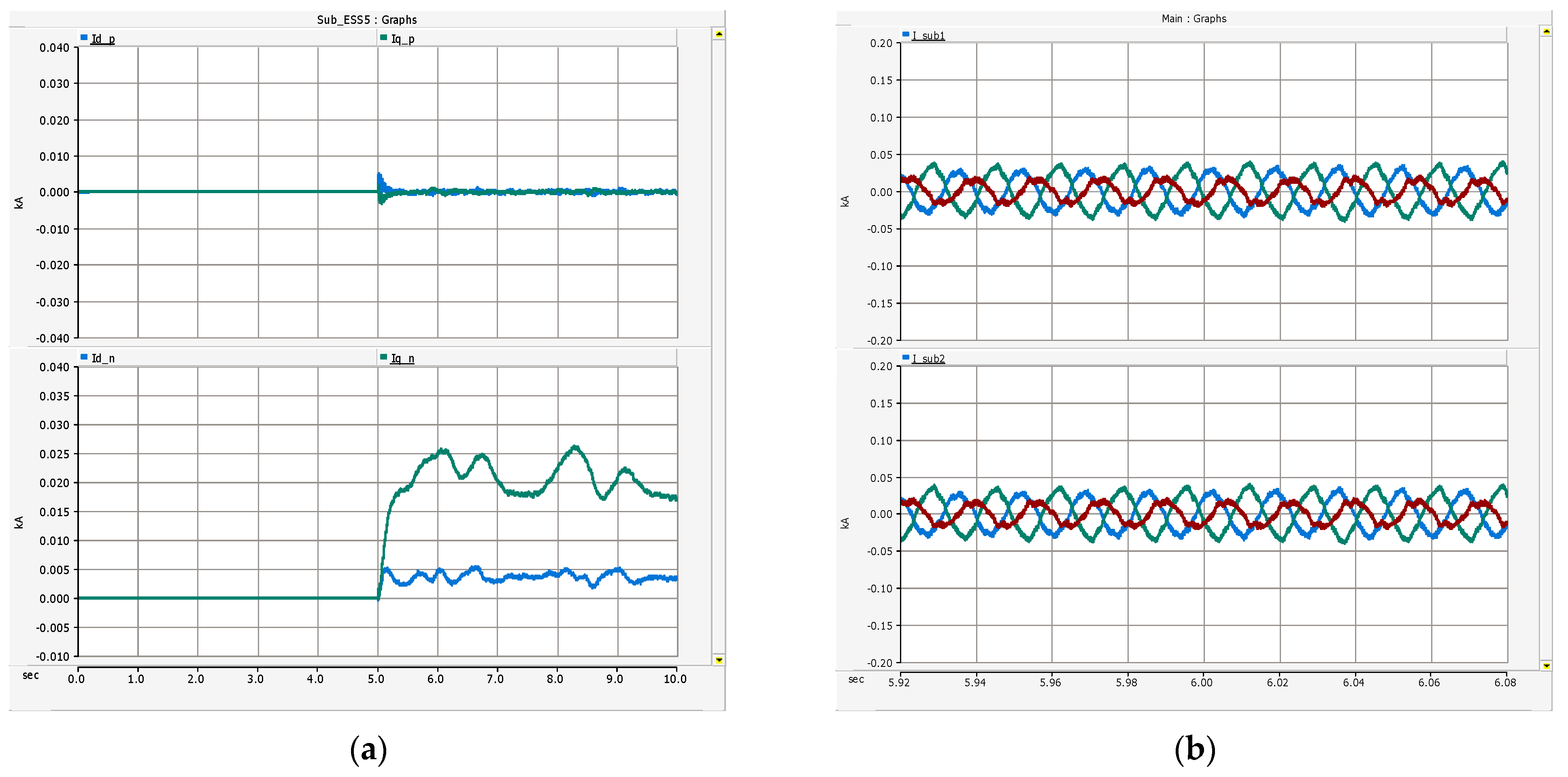
Task: Click the green Iq_n legend swatch
Action: (x=383, y=357)
